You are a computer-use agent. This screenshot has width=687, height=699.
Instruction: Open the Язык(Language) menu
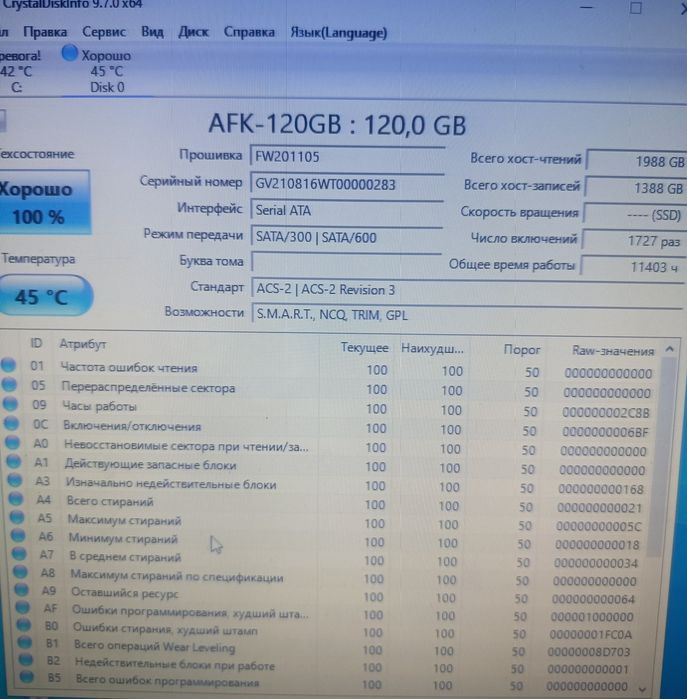(339, 33)
